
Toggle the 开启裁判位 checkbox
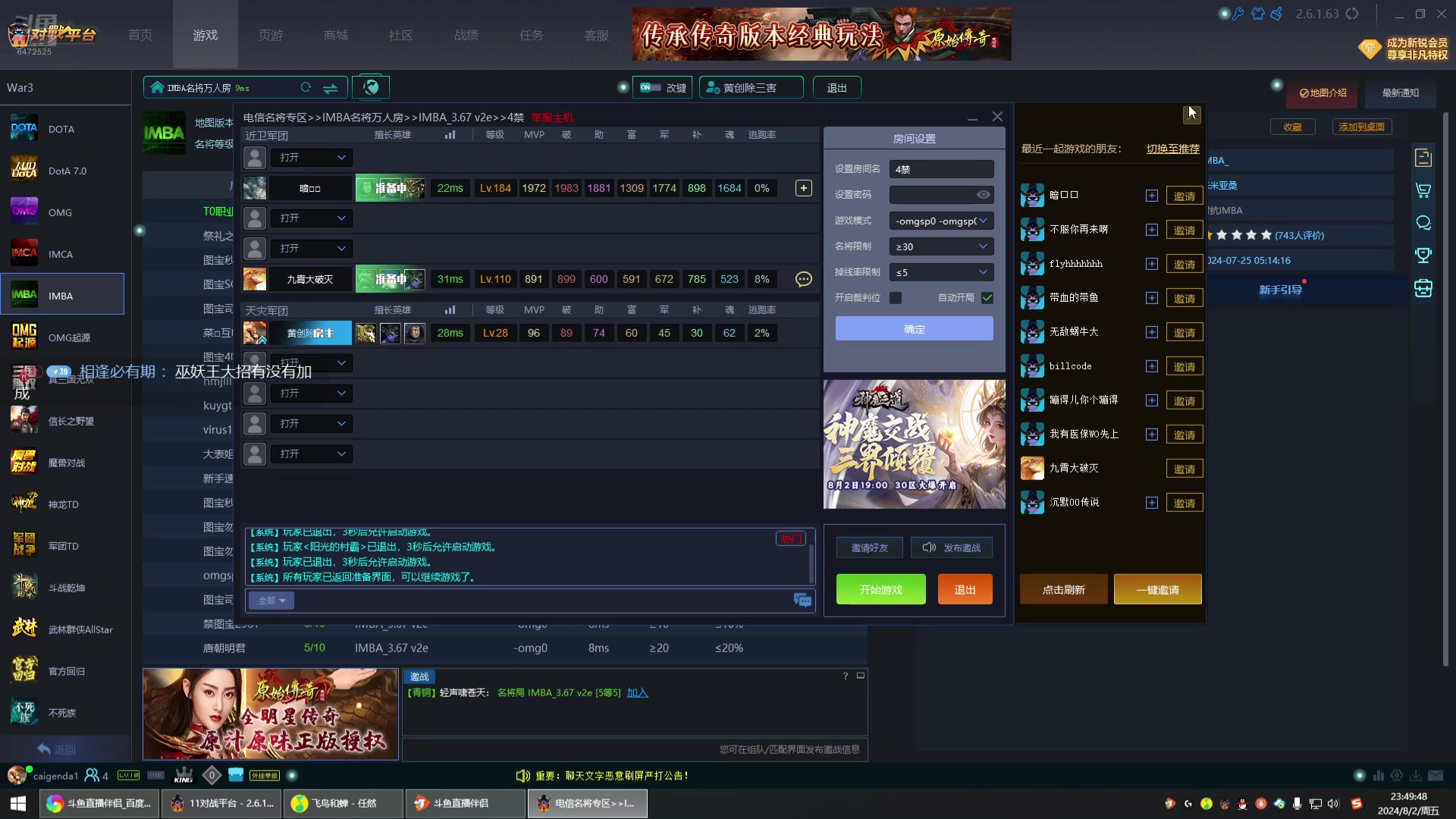tap(896, 298)
